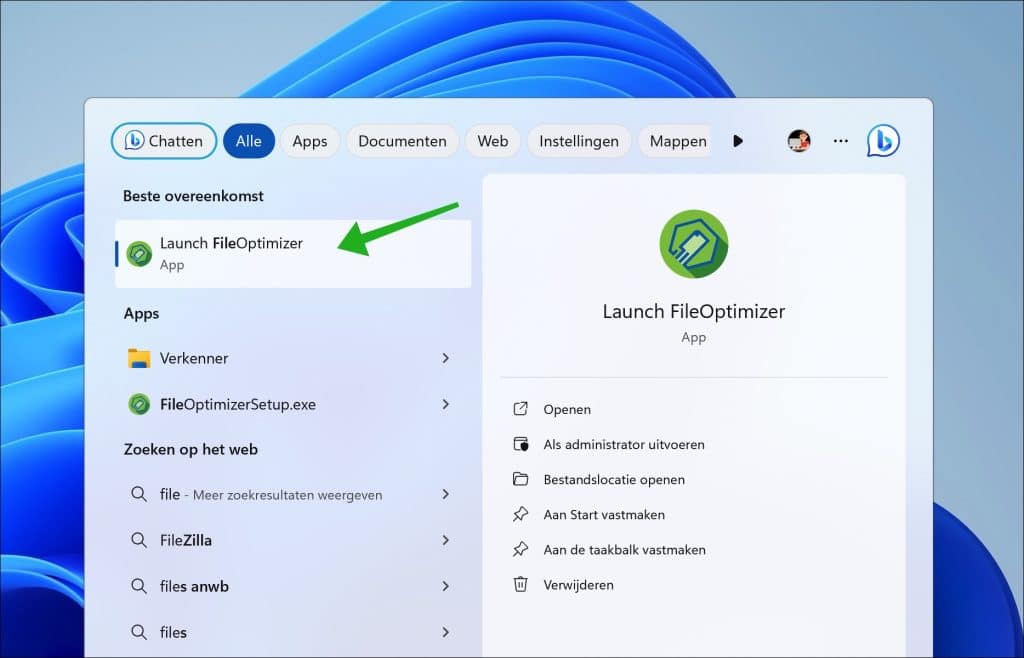Switch to the Web filter tab
Image resolution: width=1024 pixels, height=658 pixels.
pos(492,141)
